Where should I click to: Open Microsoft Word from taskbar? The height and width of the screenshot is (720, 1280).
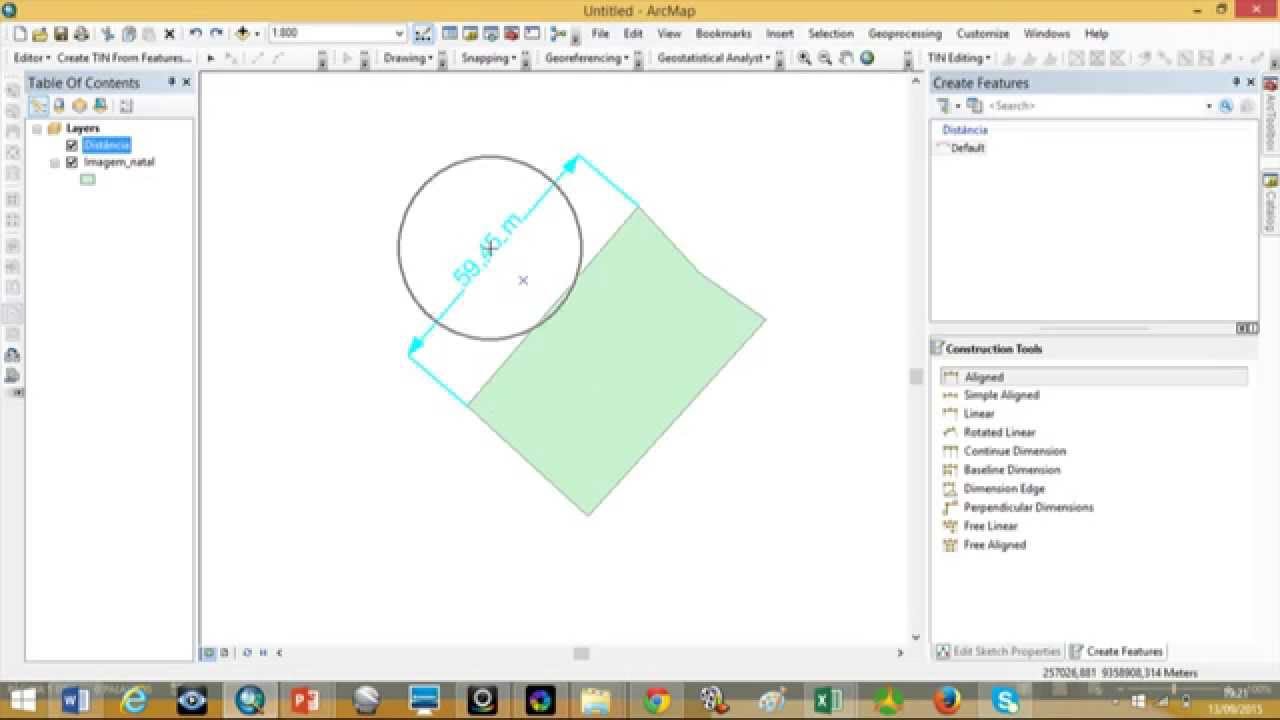click(x=76, y=700)
